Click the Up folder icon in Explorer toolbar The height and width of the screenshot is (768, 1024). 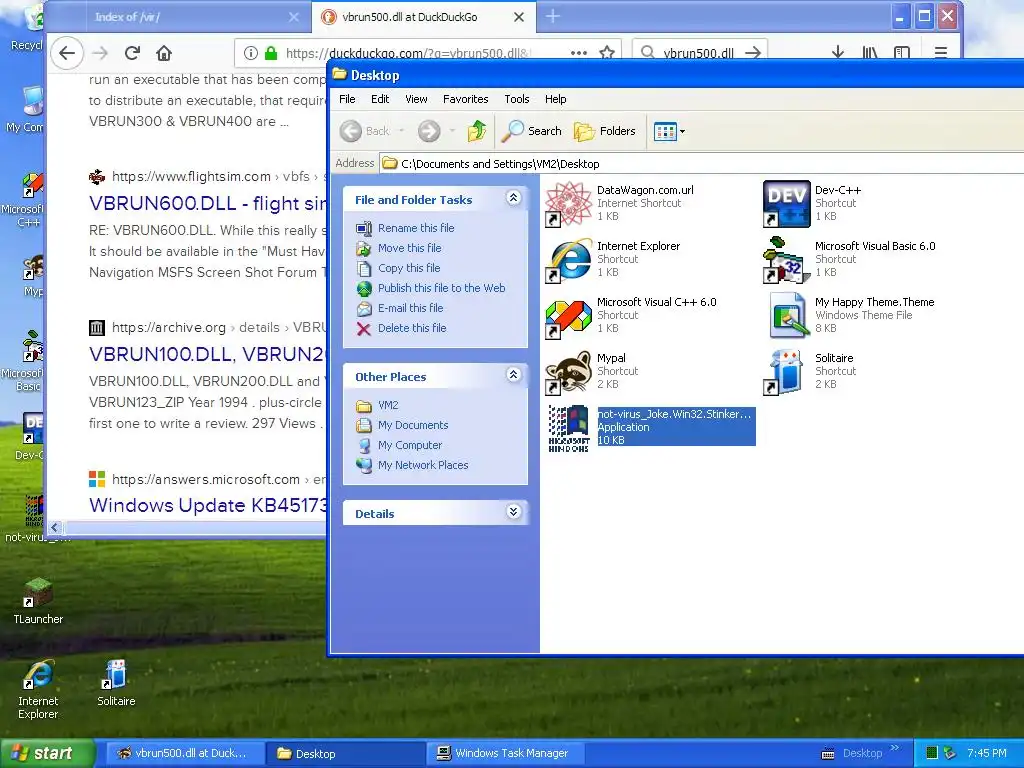(477, 131)
